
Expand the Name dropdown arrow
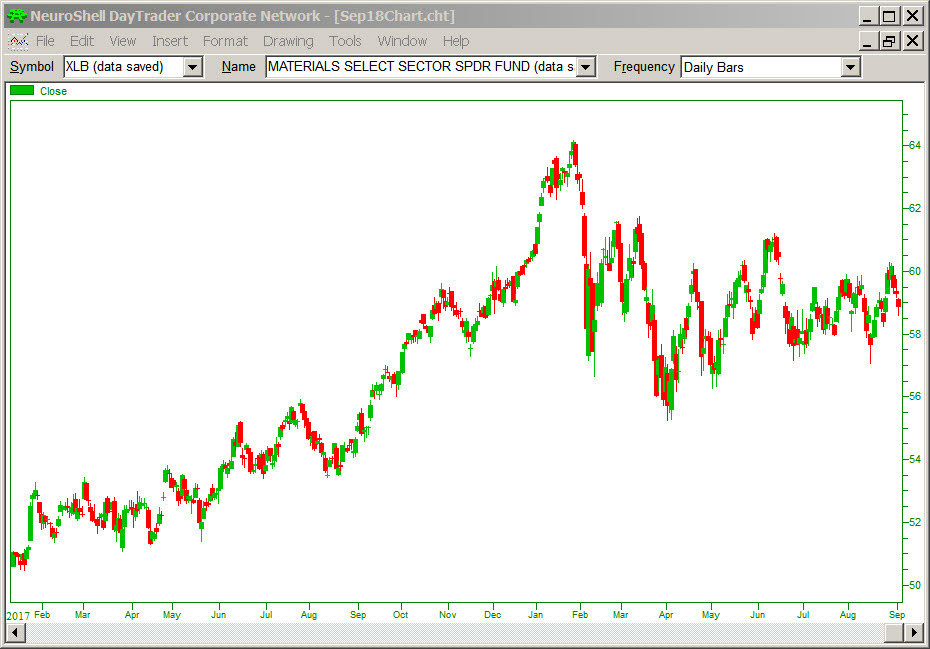(x=585, y=67)
